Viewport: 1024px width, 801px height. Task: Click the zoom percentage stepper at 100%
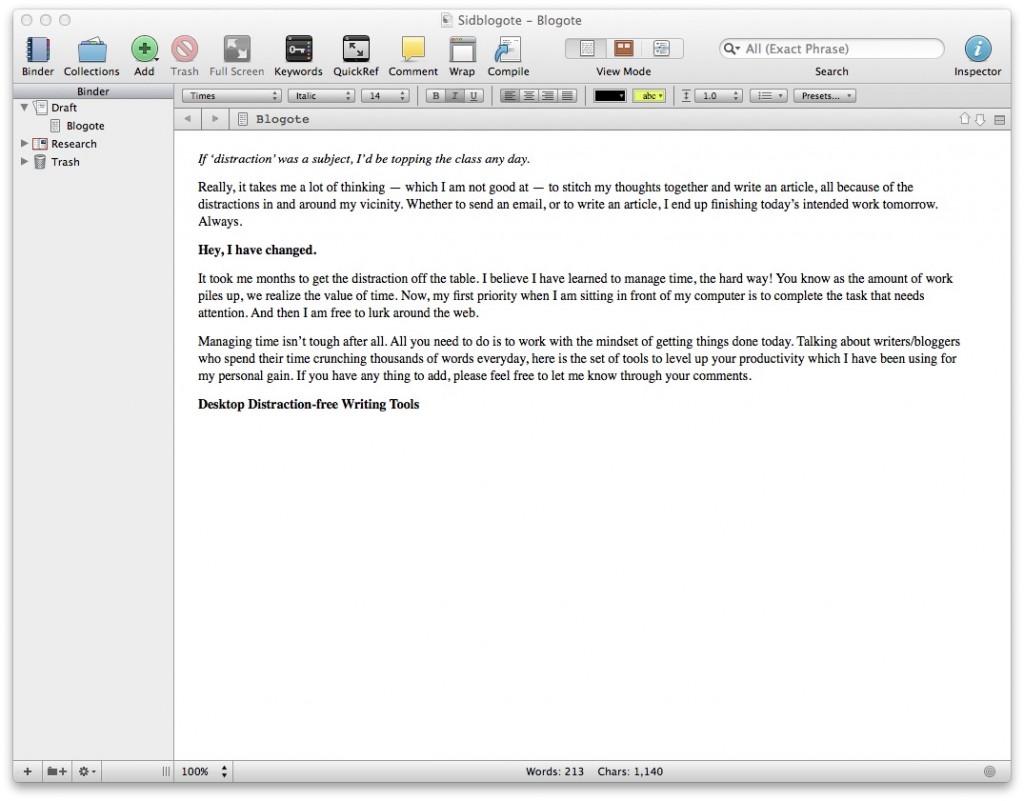(x=222, y=771)
